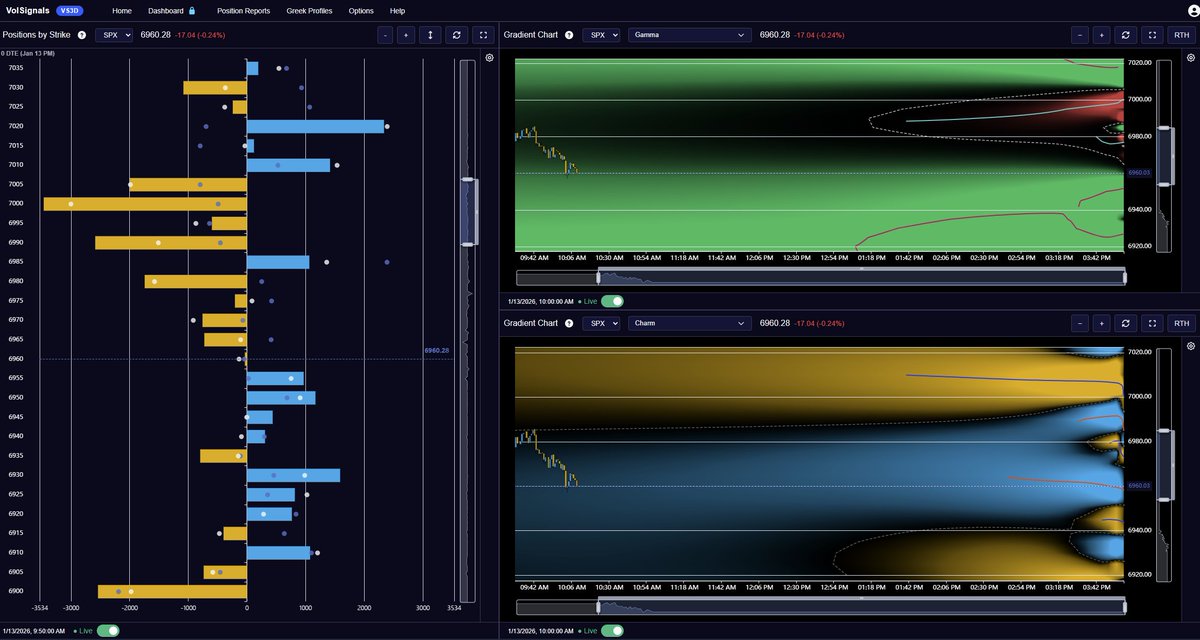Zoom out the Gamma gradient chart

coord(1080,34)
